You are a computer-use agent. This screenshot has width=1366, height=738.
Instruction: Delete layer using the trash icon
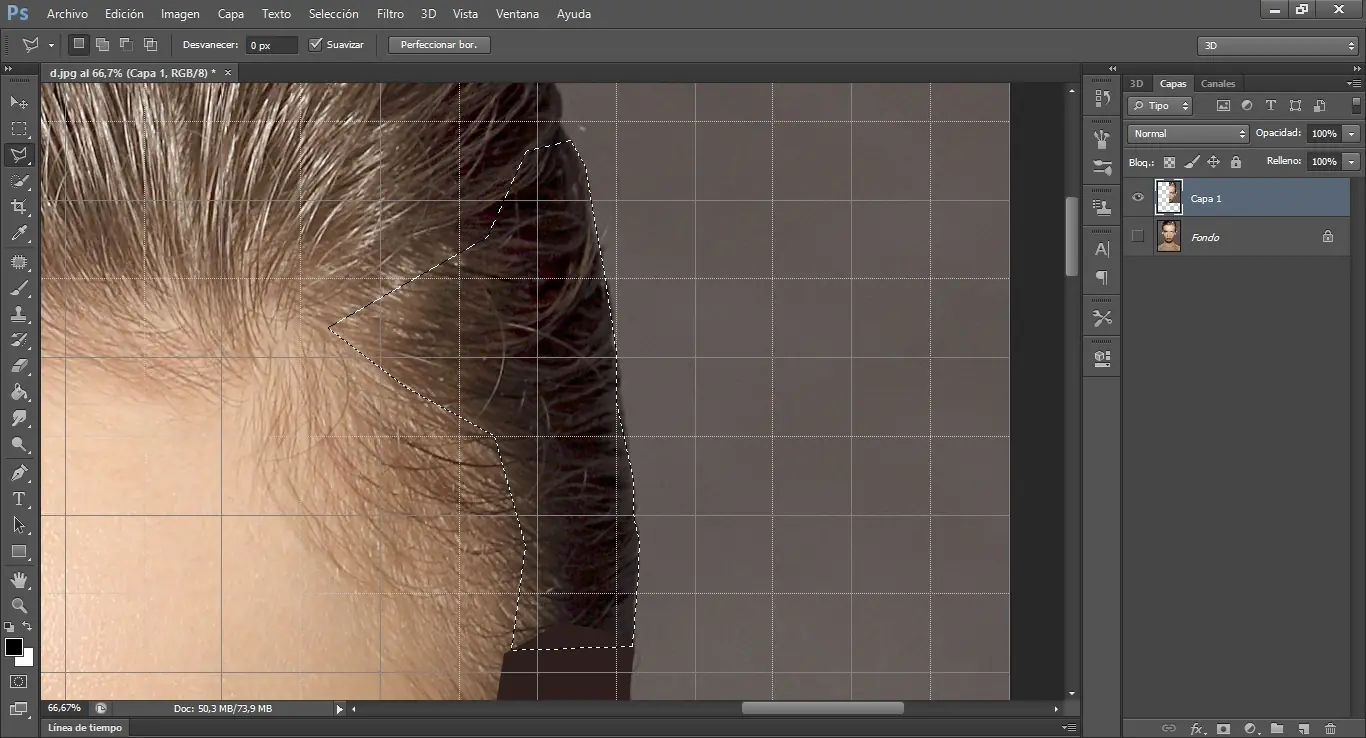(1330, 729)
